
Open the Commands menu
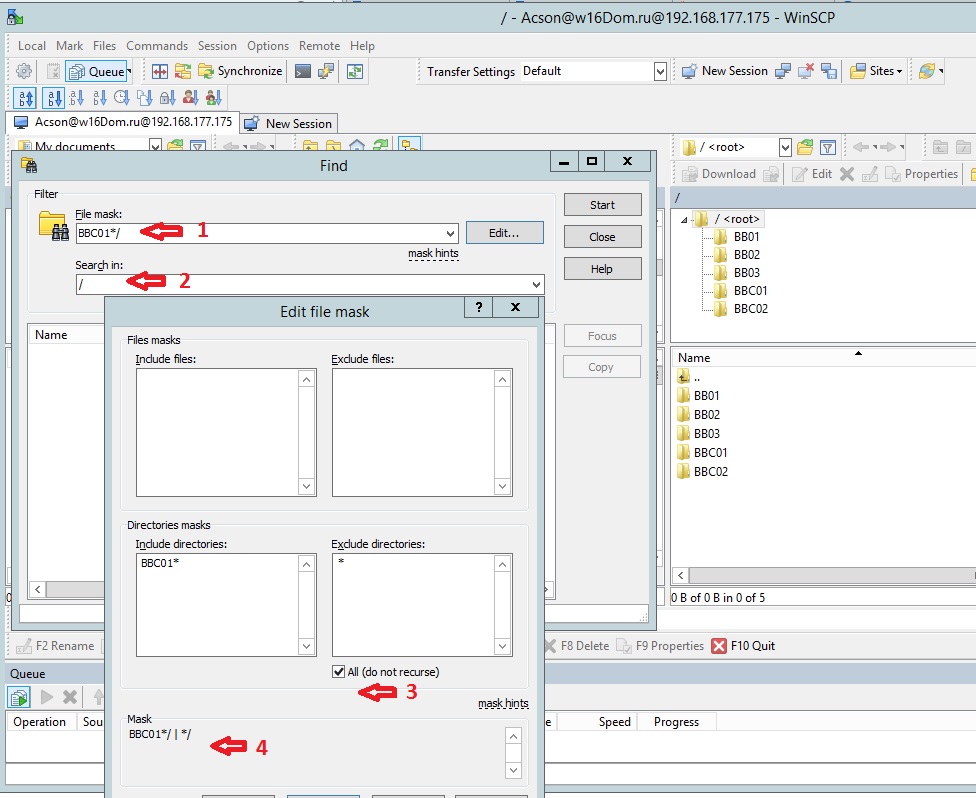click(156, 46)
